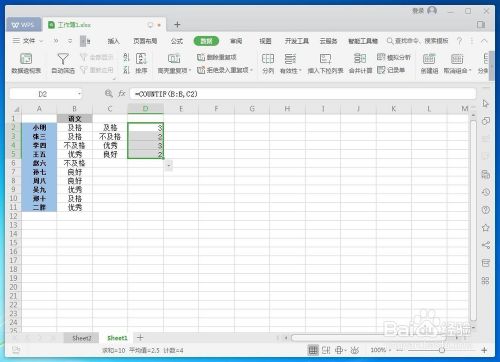This screenshot has width=500, height=362.
Task: Switch to the Review (审阅) tab
Action: 236,41
